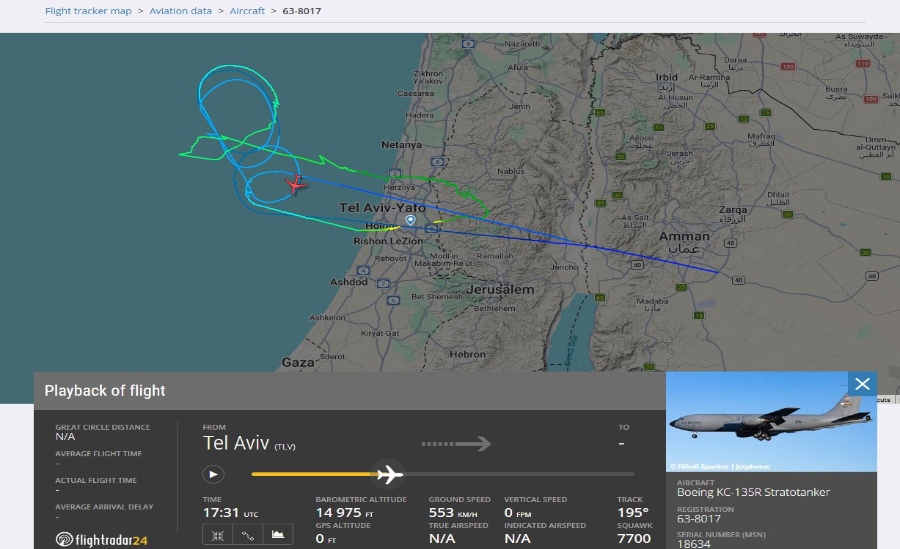Screen dimensions: 900x549
Task: Open the Aircraft breadcrumb link
Action: (247, 11)
